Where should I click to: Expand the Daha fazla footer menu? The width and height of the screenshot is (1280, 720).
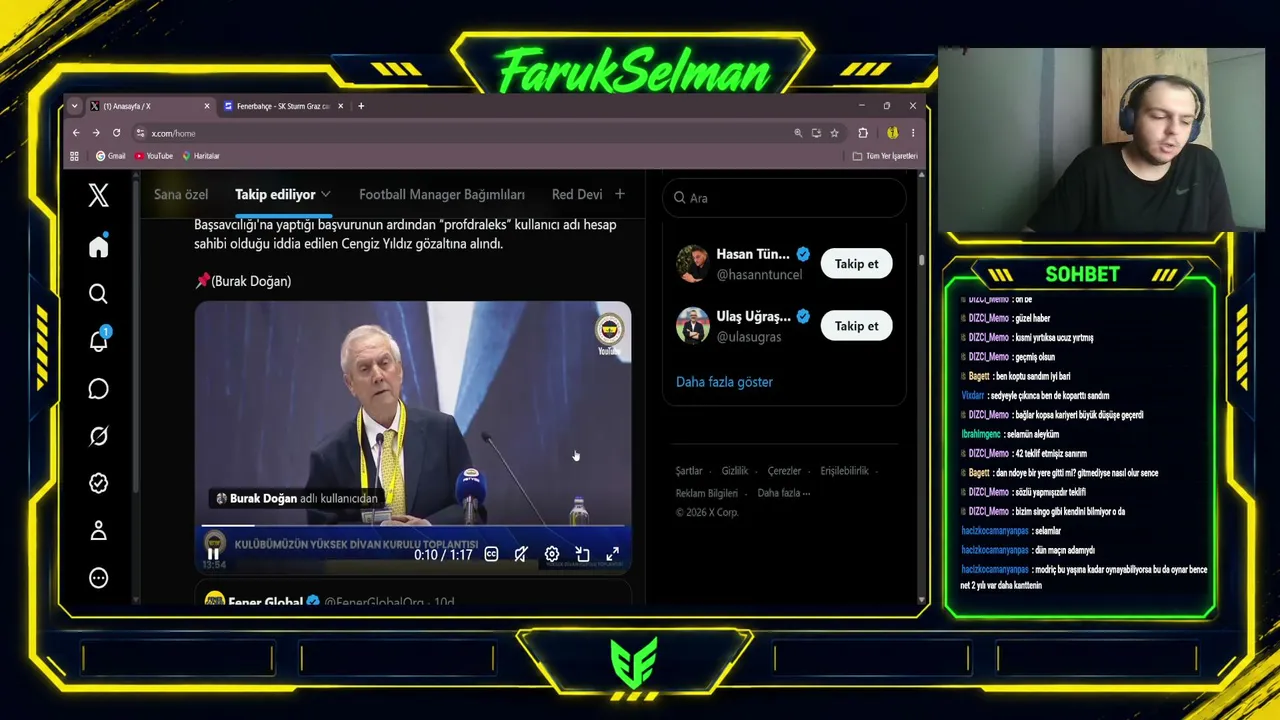click(x=784, y=493)
